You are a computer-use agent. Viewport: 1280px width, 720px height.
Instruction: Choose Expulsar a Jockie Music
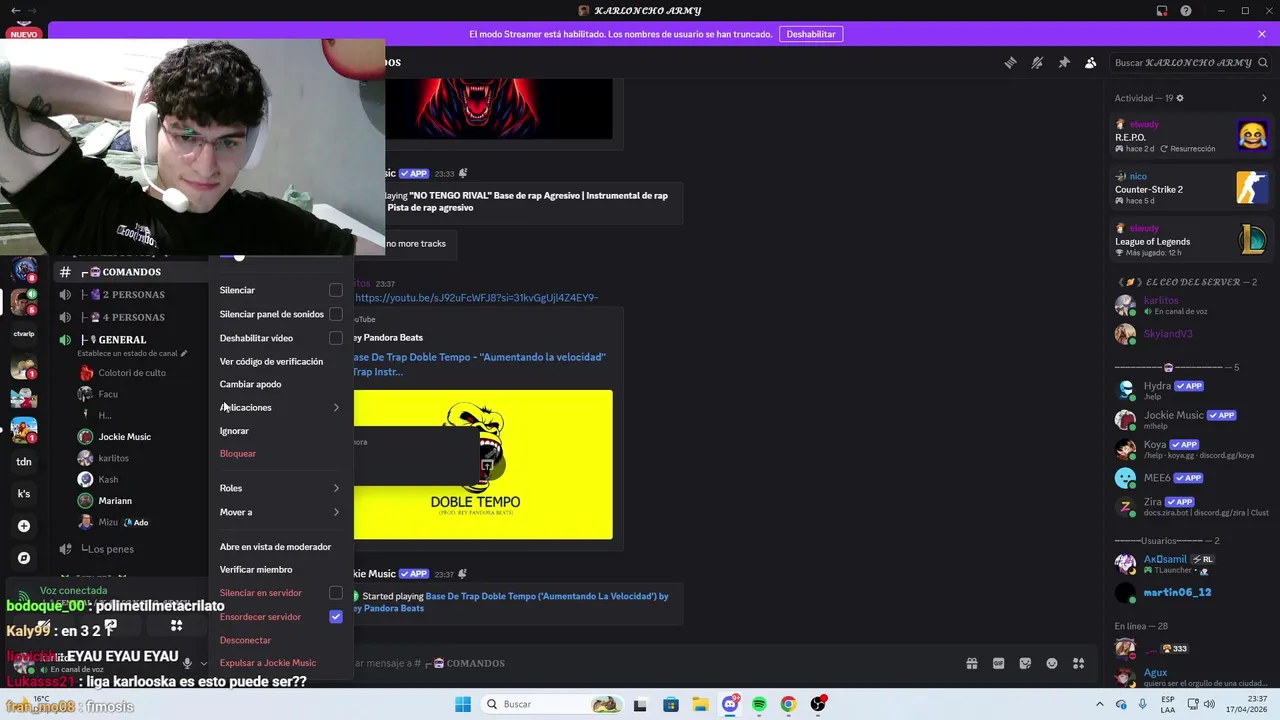pyautogui.click(x=280, y=663)
